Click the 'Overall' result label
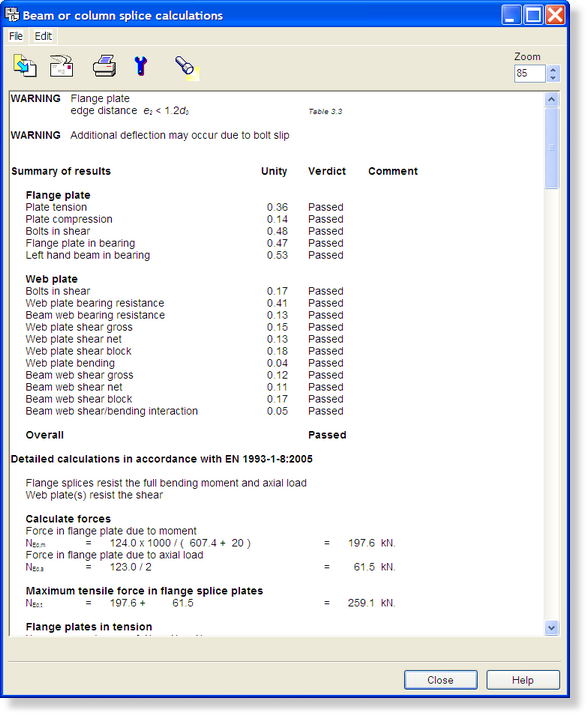 tap(45, 435)
